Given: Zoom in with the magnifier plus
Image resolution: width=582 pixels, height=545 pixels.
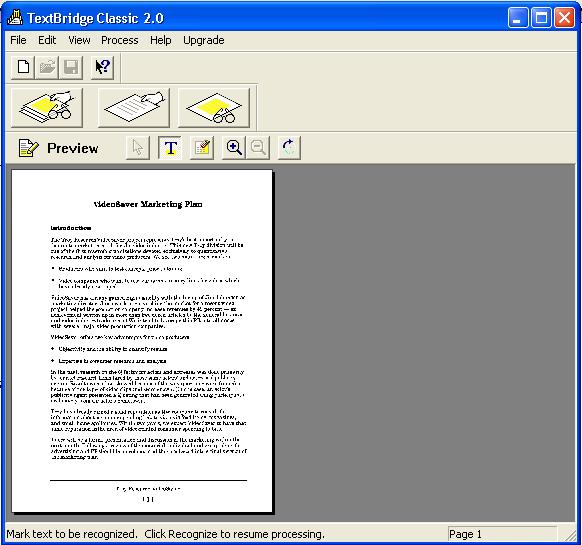Looking at the screenshot, I should (234, 148).
